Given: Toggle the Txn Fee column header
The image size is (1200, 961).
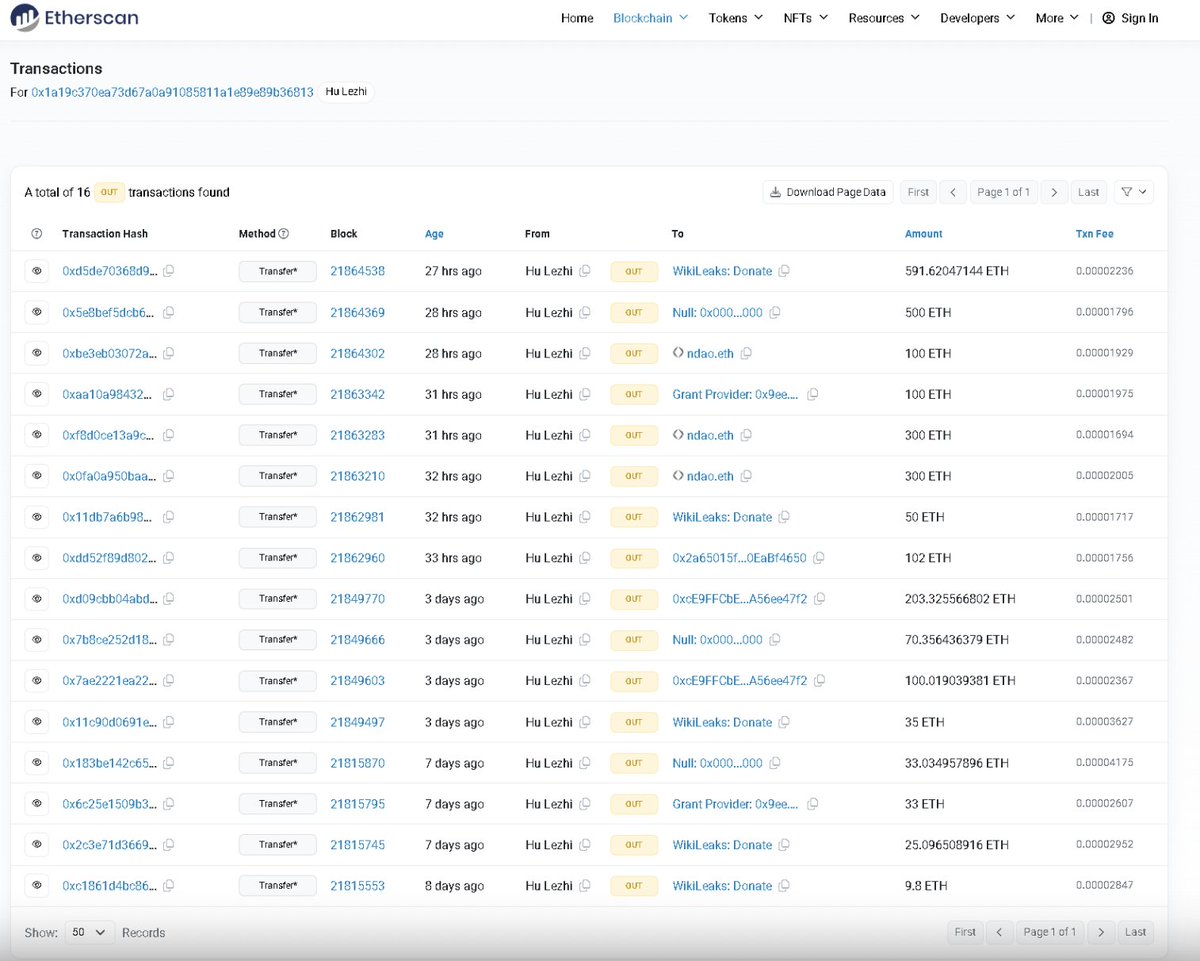Looking at the screenshot, I should (1094, 234).
